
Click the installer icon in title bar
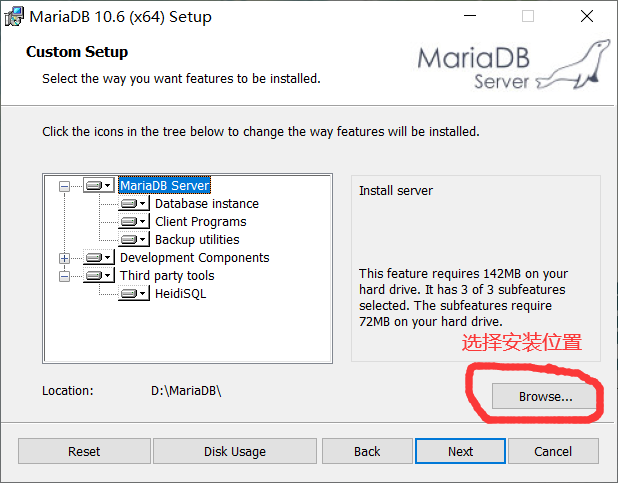[x=14, y=17]
